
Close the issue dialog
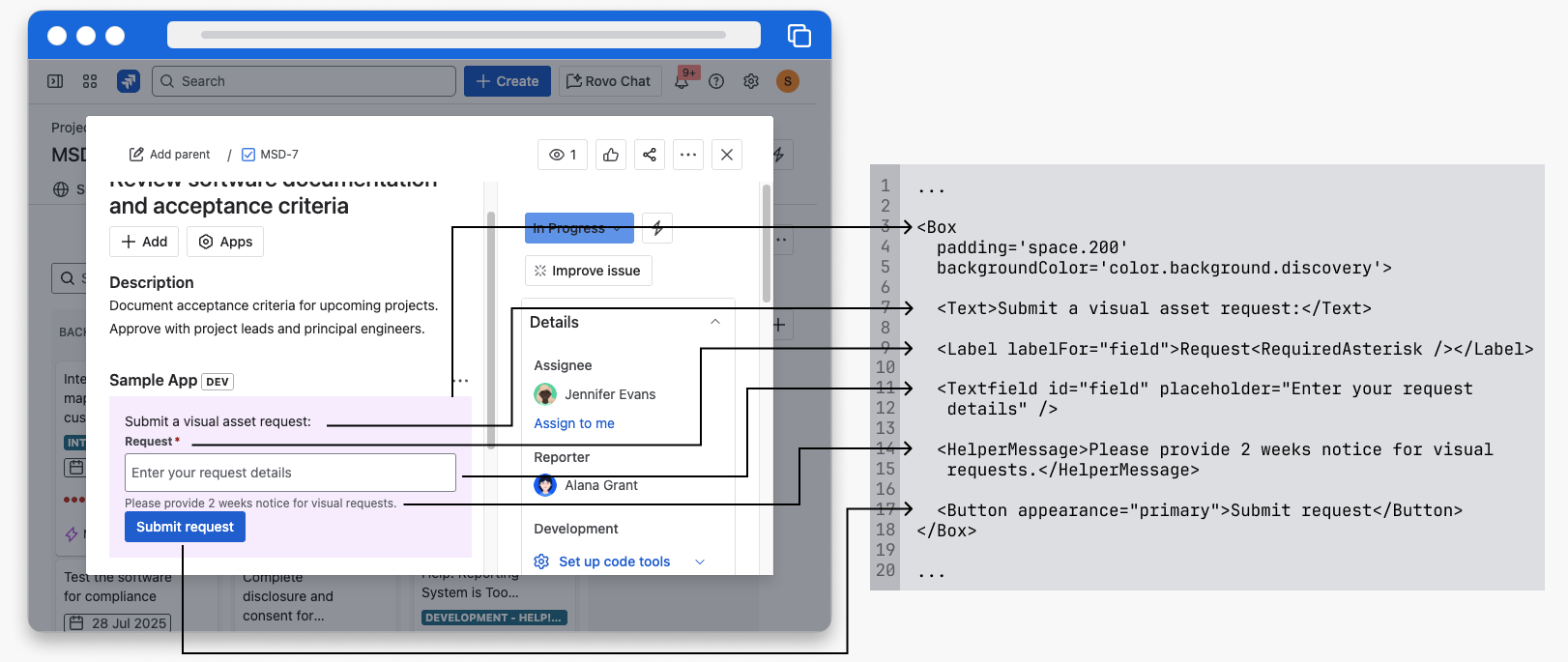727,155
